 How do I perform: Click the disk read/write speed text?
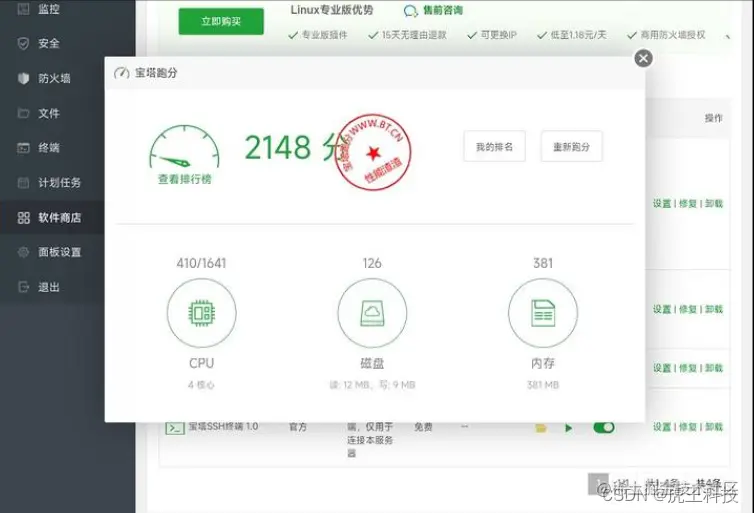click(x=372, y=385)
